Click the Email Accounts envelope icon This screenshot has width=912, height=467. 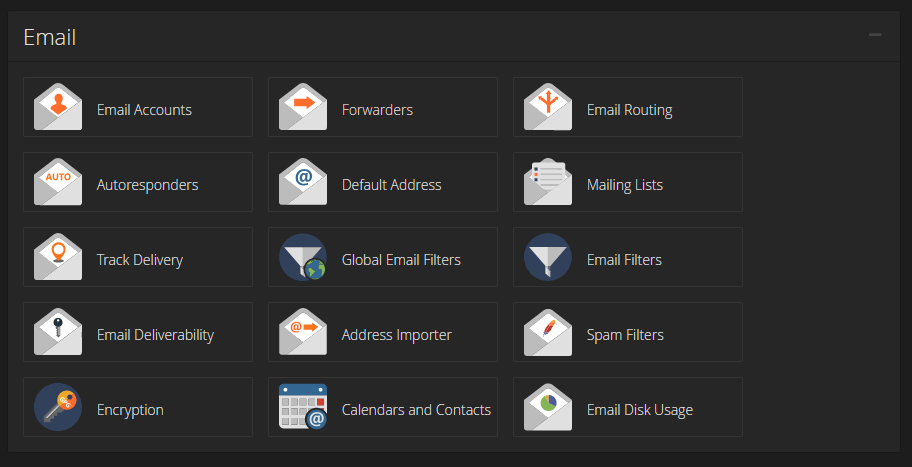click(58, 107)
